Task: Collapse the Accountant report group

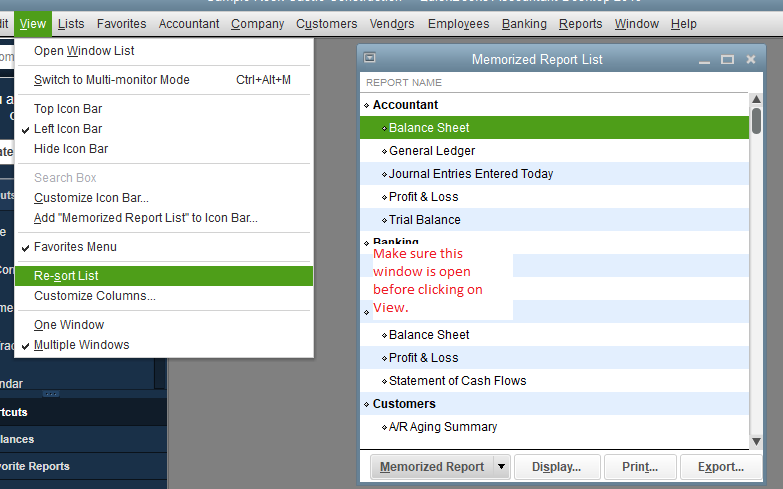Action: click(367, 105)
